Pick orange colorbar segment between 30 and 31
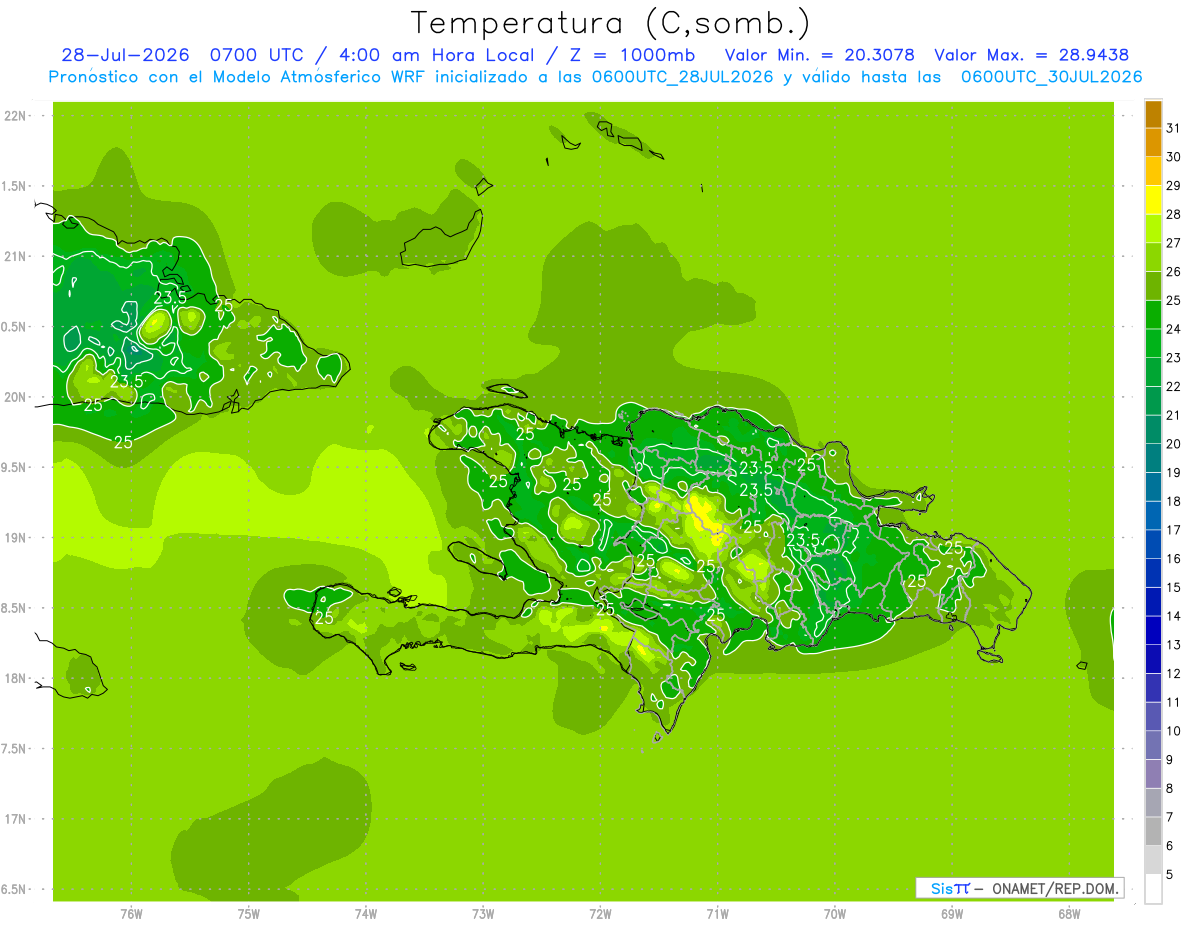The image size is (1200, 927). tap(1153, 142)
